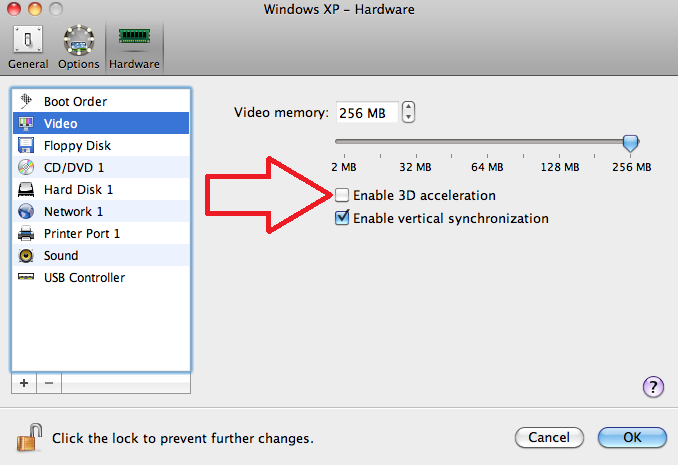Click the Video monitor icon
The image size is (678, 465).
tap(26, 123)
